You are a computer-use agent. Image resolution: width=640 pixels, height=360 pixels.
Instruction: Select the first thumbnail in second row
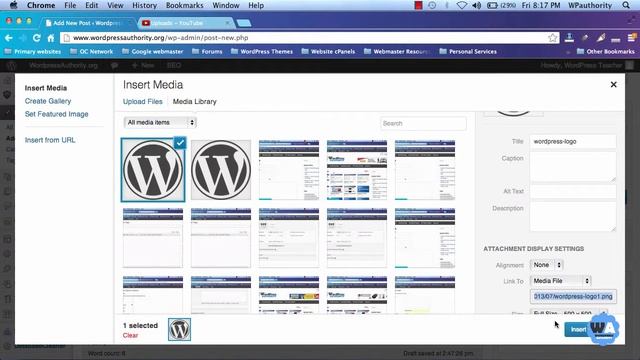click(x=153, y=238)
